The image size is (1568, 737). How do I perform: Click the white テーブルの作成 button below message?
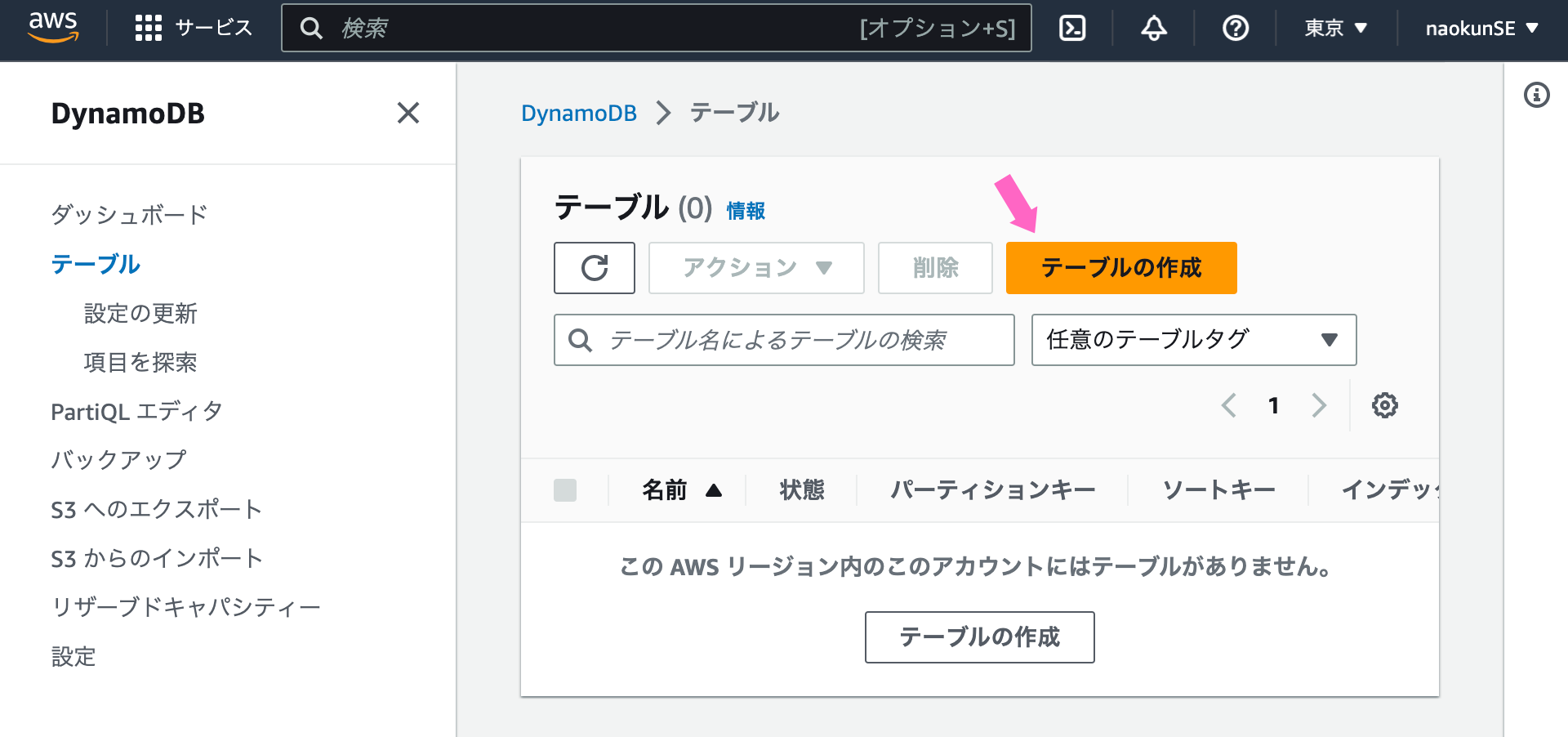(x=980, y=637)
